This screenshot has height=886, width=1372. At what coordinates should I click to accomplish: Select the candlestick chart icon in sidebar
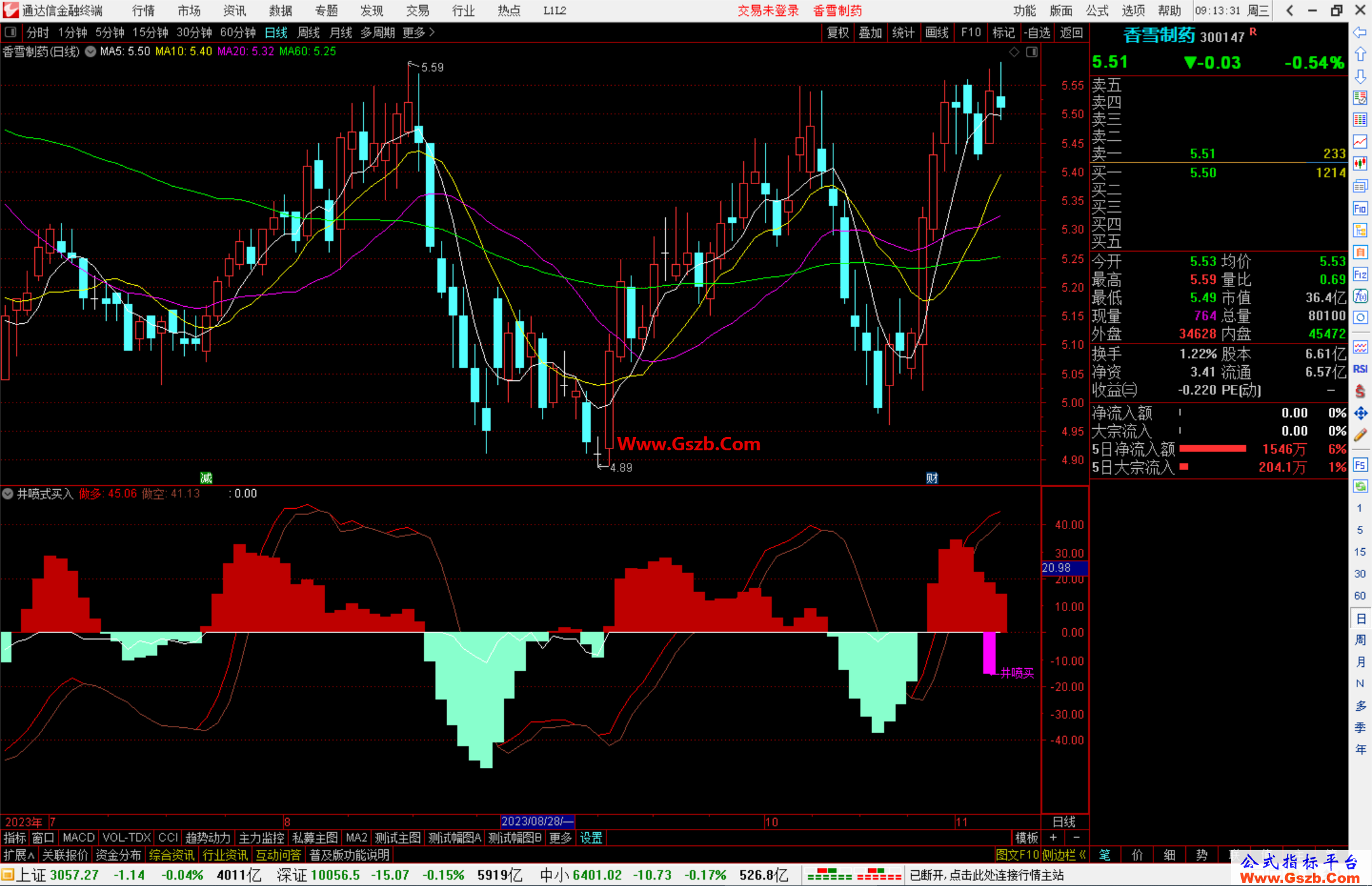[x=1360, y=164]
